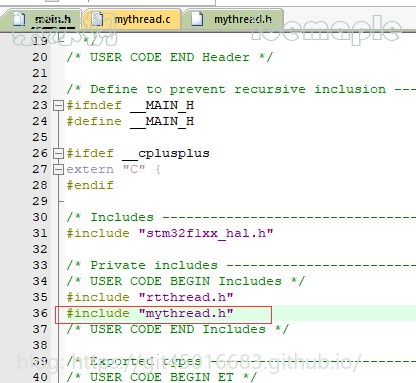Click the mythread.h tab file icon
This screenshot has width=416, height=383.
coord(197,19)
